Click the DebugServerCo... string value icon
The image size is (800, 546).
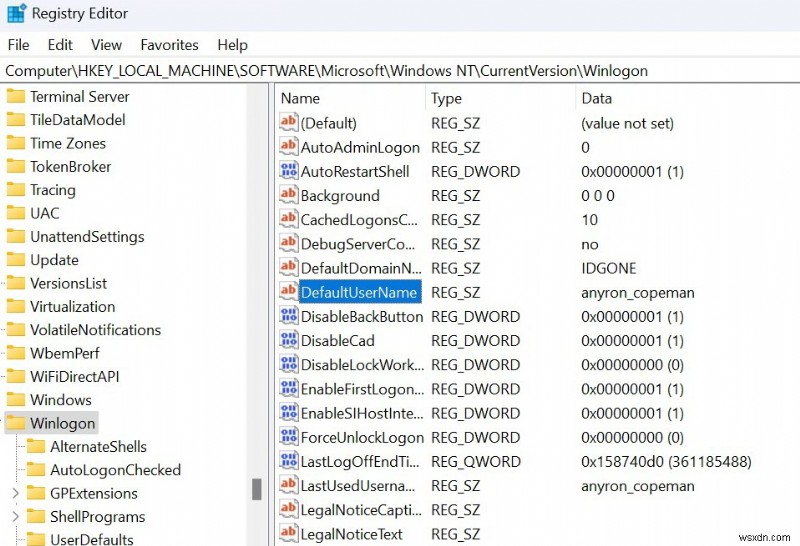coord(289,243)
